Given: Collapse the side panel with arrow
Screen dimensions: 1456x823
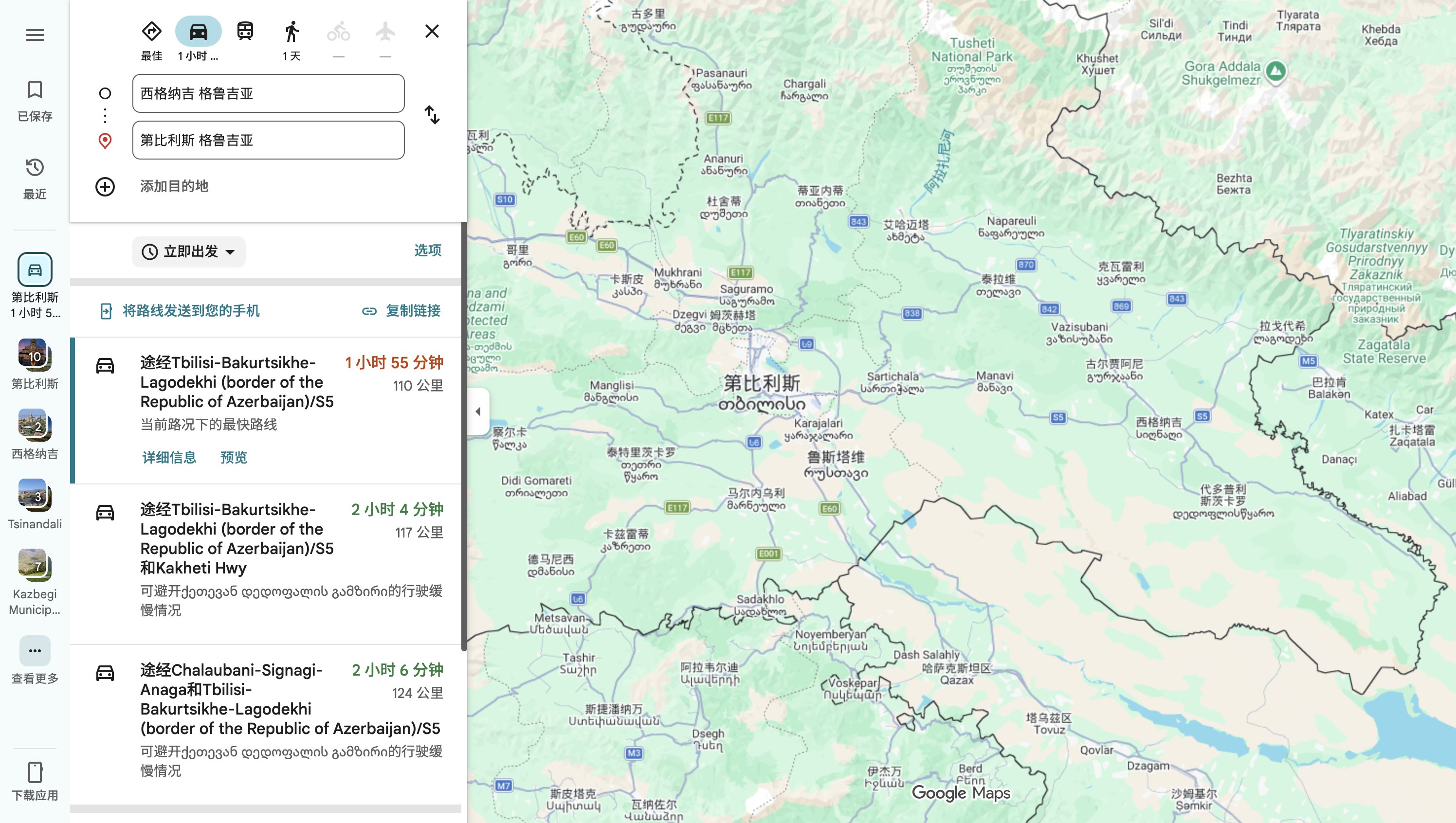Looking at the screenshot, I should 478,411.
